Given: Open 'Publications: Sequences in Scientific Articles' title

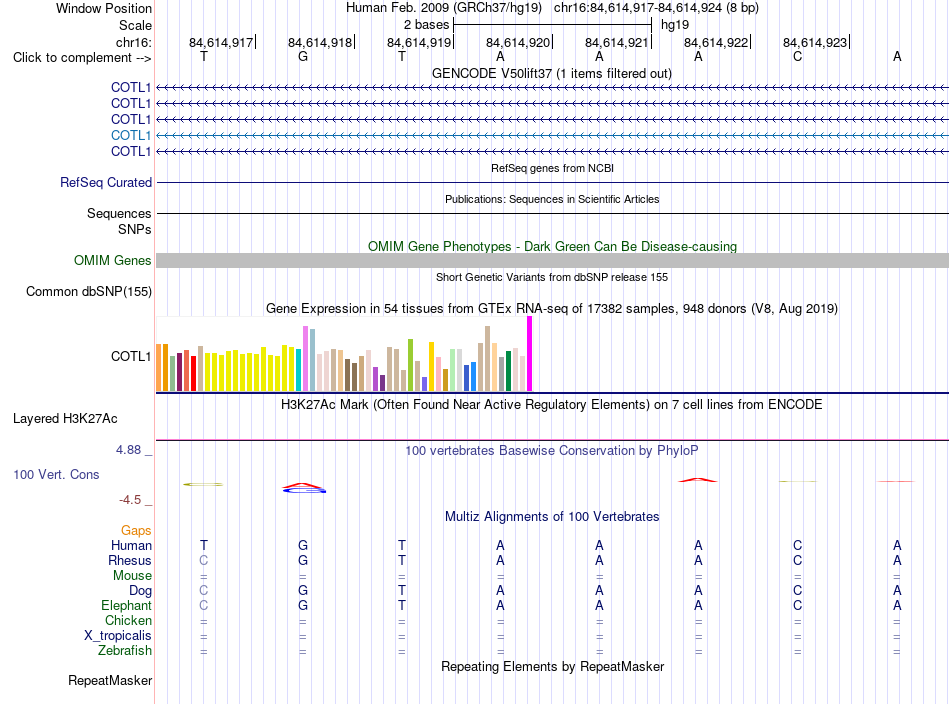Looking at the screenshot, I should [552, 199].
